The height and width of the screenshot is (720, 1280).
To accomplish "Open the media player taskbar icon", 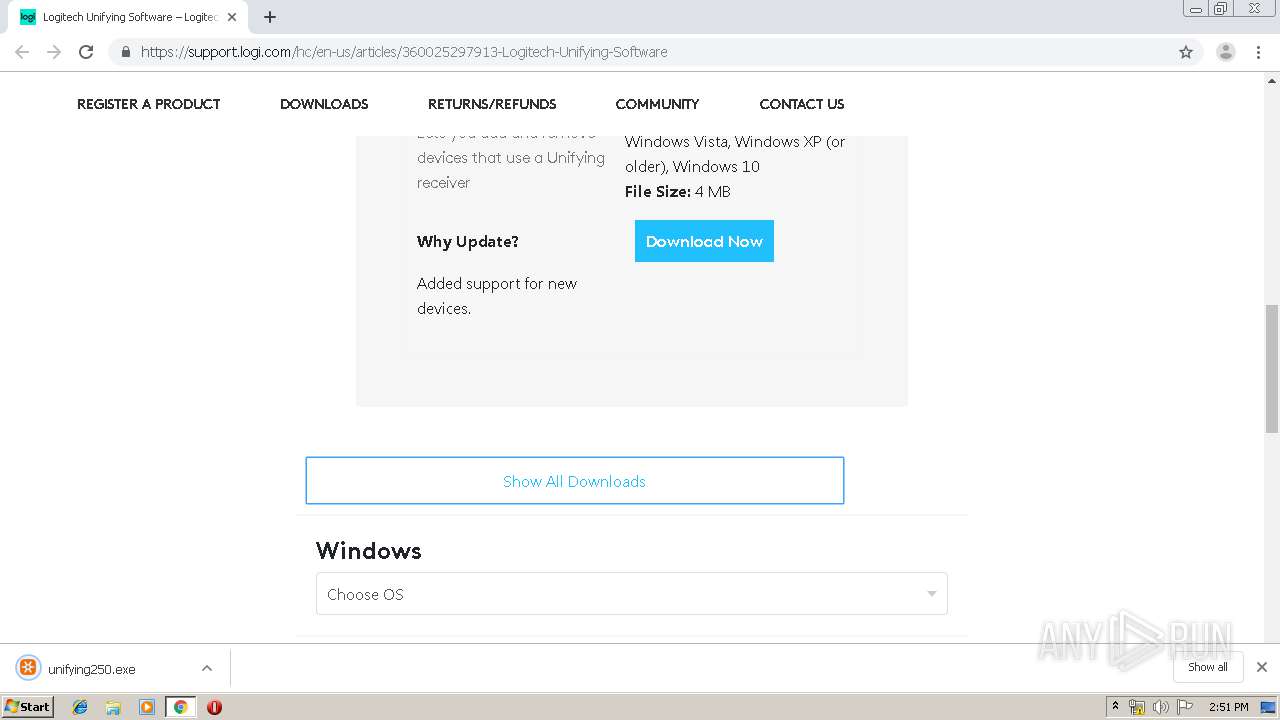I will pos(147,707).
